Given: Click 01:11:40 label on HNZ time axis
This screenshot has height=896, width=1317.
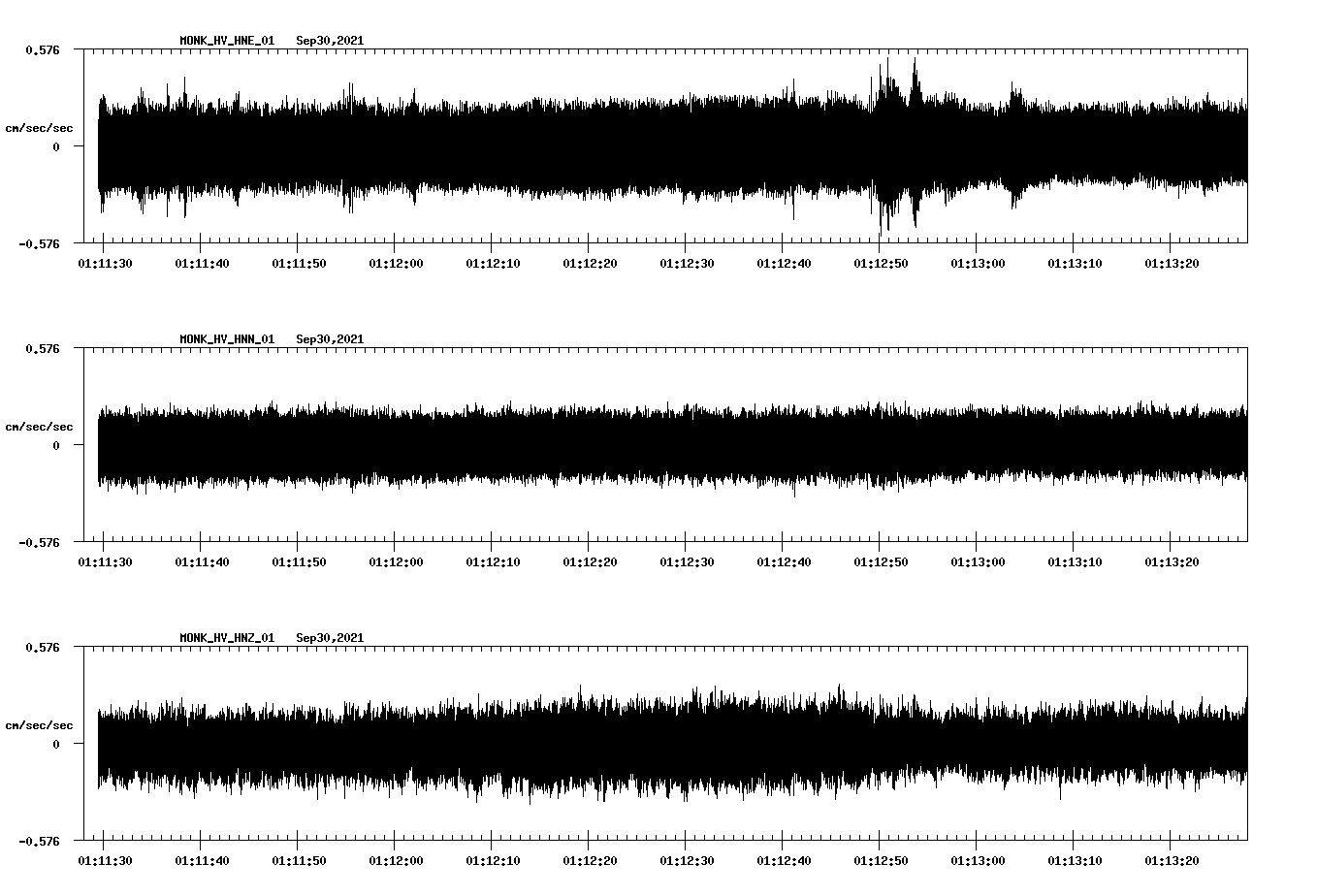Looking at the screenshot, I should [201, 860].
